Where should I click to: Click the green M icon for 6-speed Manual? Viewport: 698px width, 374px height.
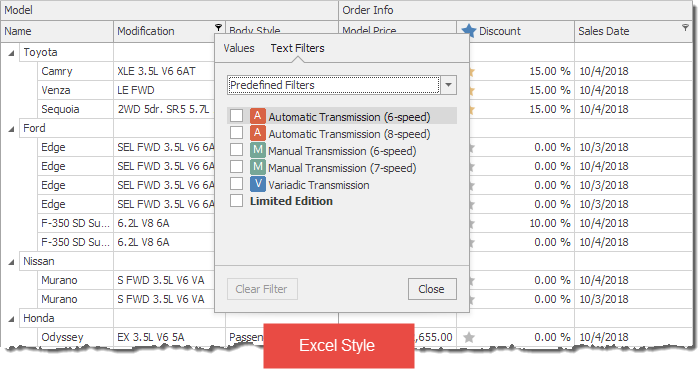click(x=258, y=150)
